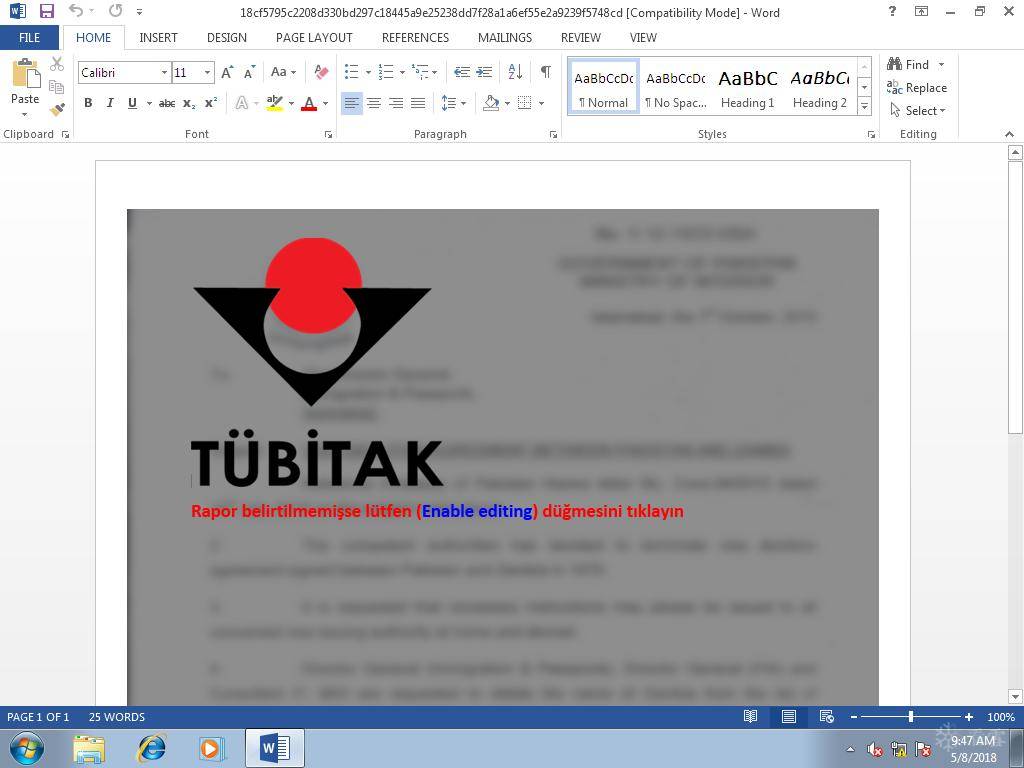Switch to the DESIGN tab

(x=227, y=38)
